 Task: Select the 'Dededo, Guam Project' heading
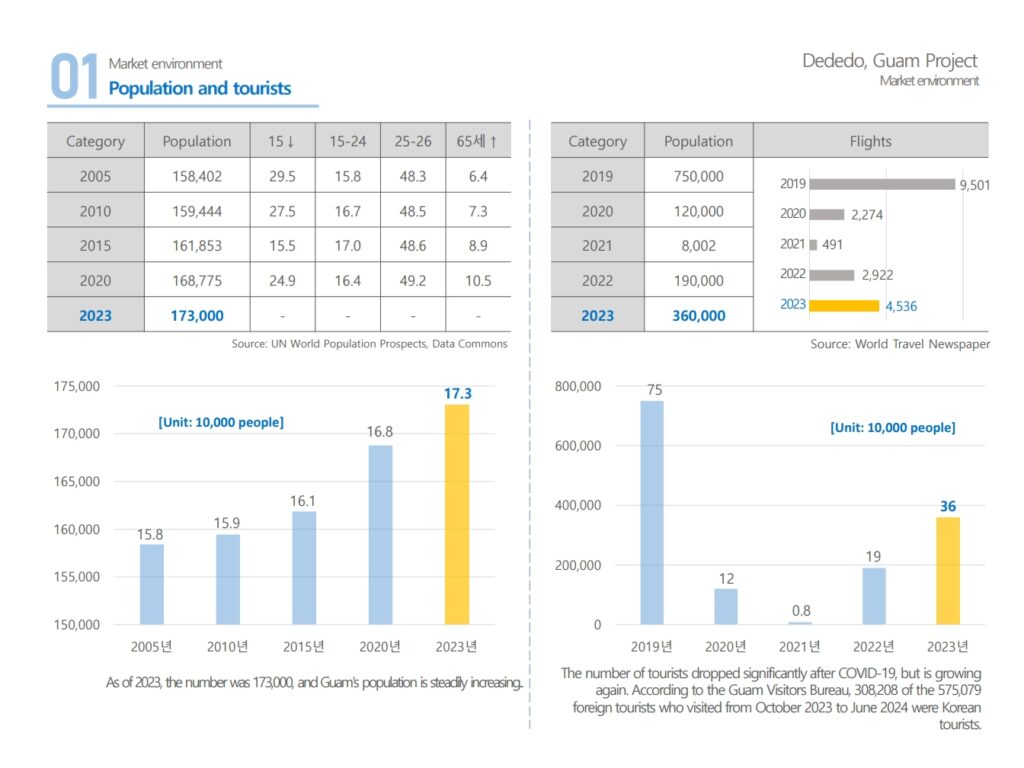click(890, 61)
